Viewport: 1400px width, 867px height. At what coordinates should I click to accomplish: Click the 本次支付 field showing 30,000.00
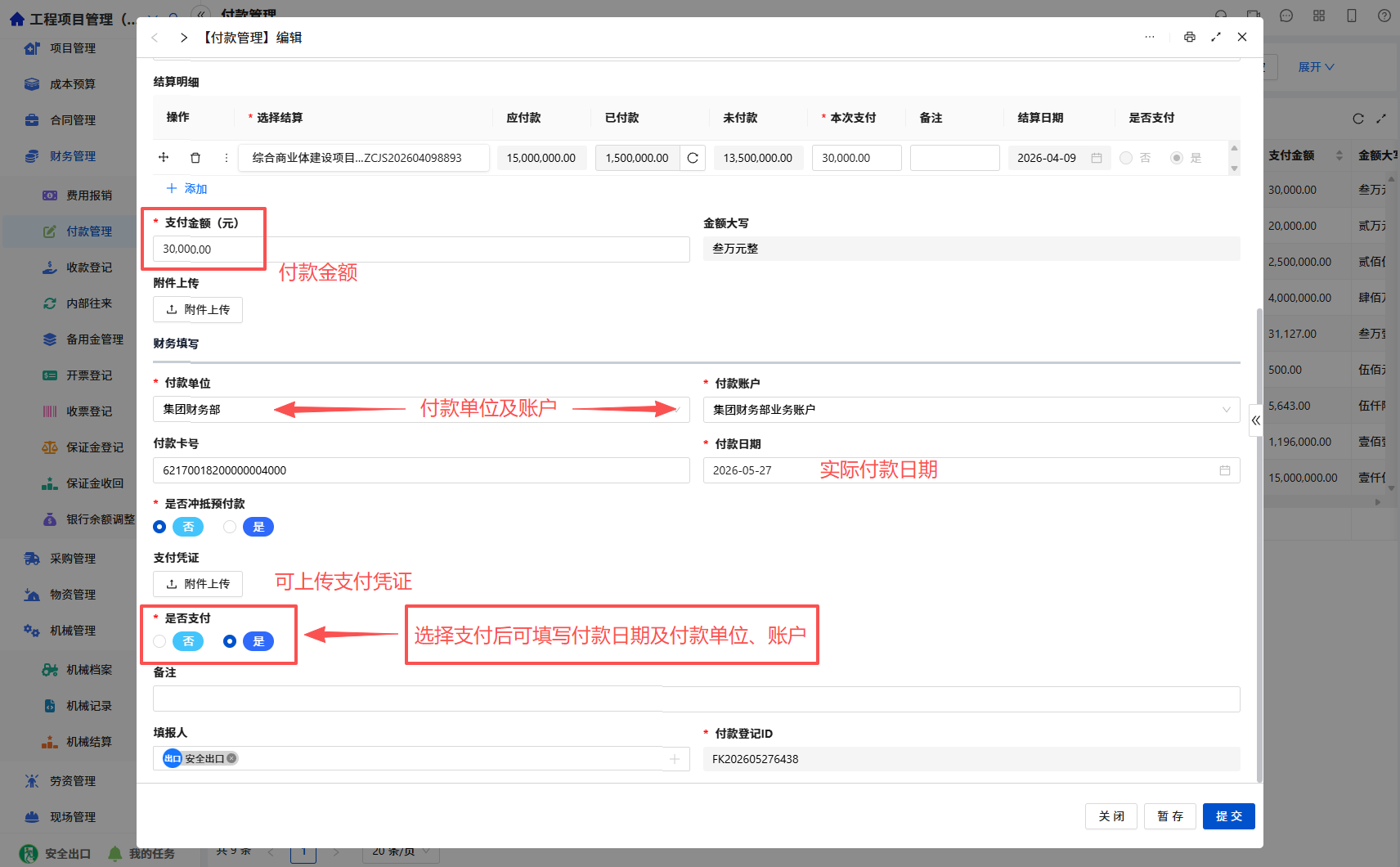(857, 158)
